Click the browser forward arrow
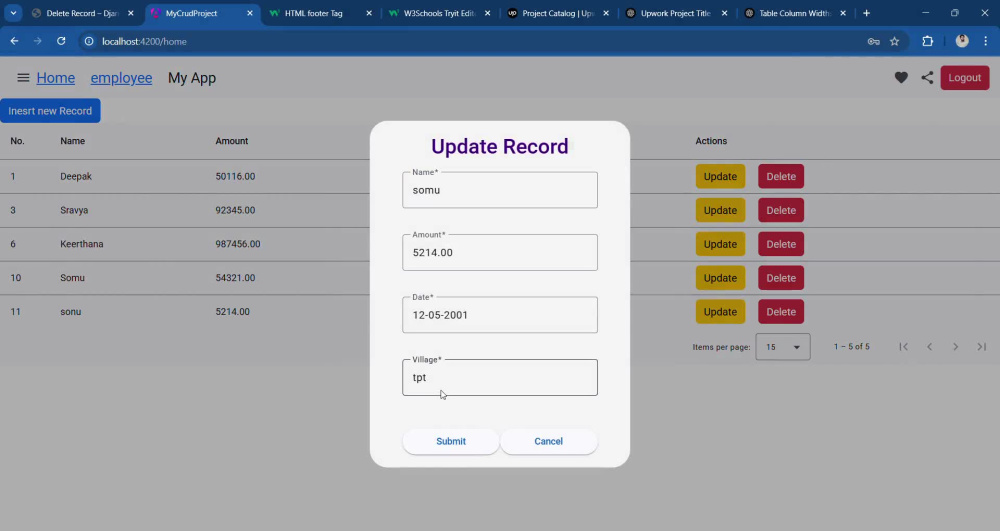 (x=38, y=41)
